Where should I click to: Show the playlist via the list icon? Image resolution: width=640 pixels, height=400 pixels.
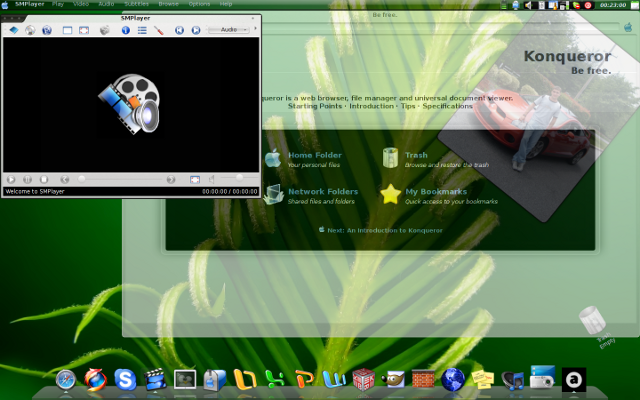pos(142,30)
